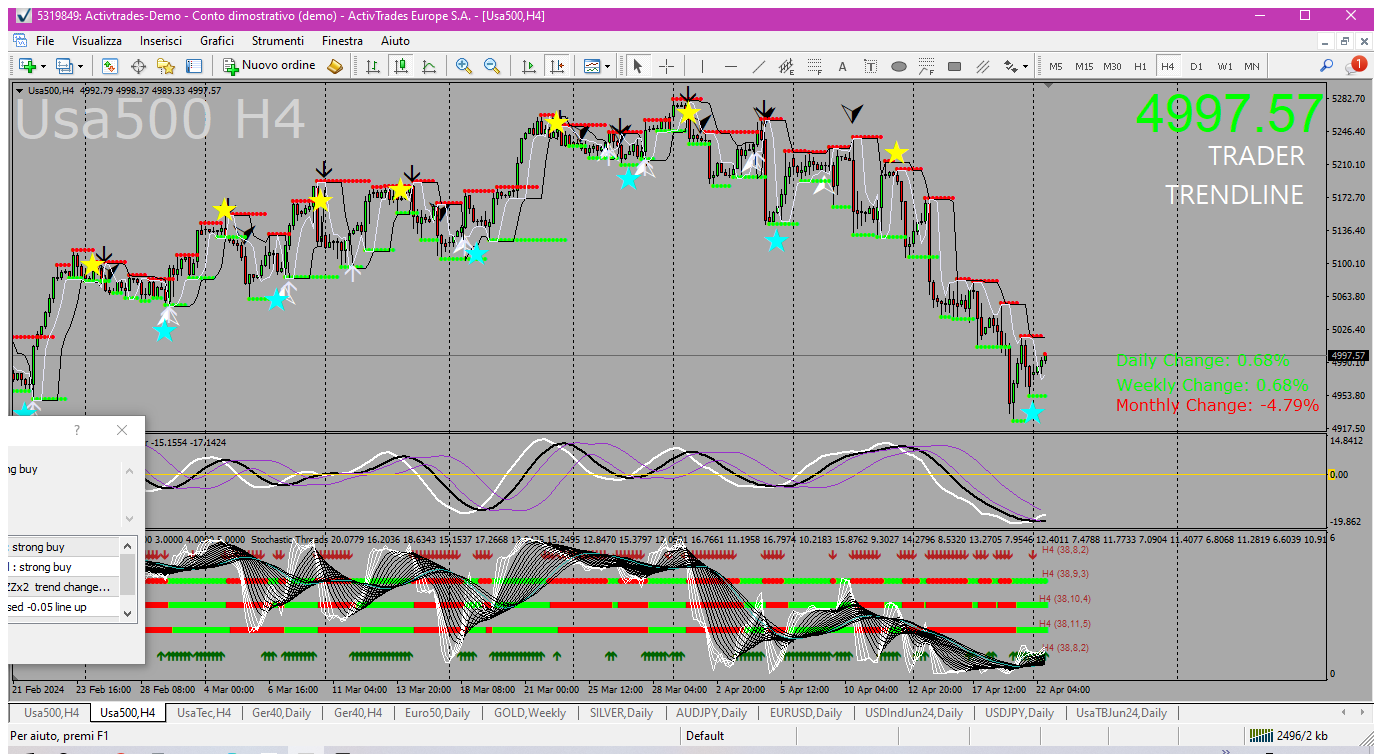Switch to the USDJPY,Daily chart tab
Screen dimensions: 1382x754
[x=1019, y=713]
